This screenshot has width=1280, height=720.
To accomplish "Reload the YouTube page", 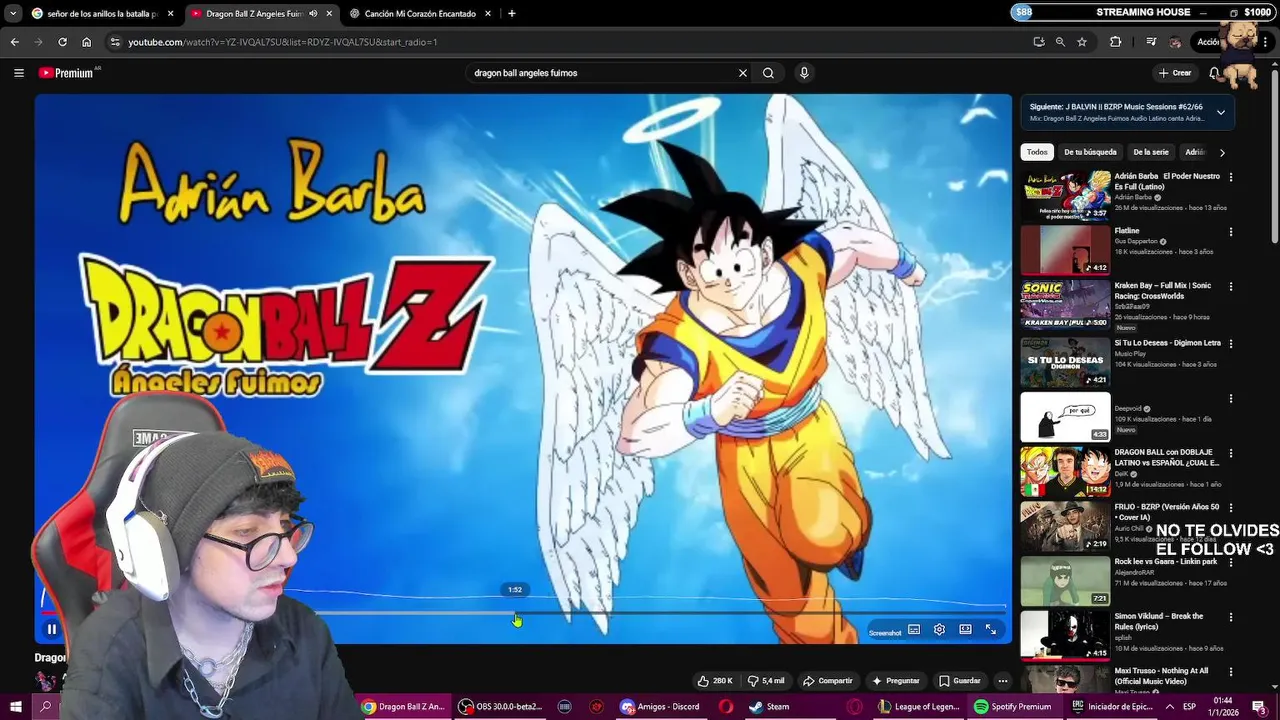I will tap(62, 42).
